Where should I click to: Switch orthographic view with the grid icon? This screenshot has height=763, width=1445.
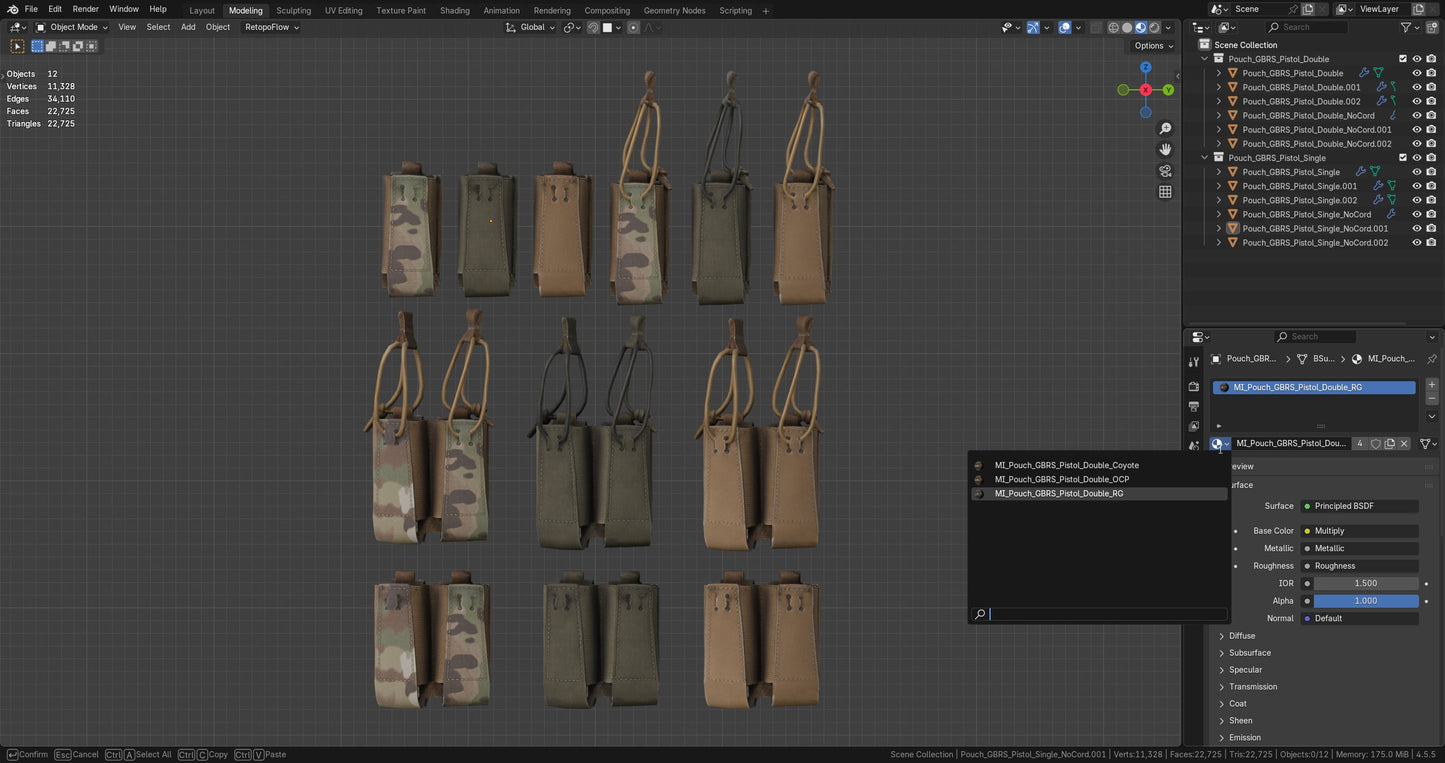1165,192
